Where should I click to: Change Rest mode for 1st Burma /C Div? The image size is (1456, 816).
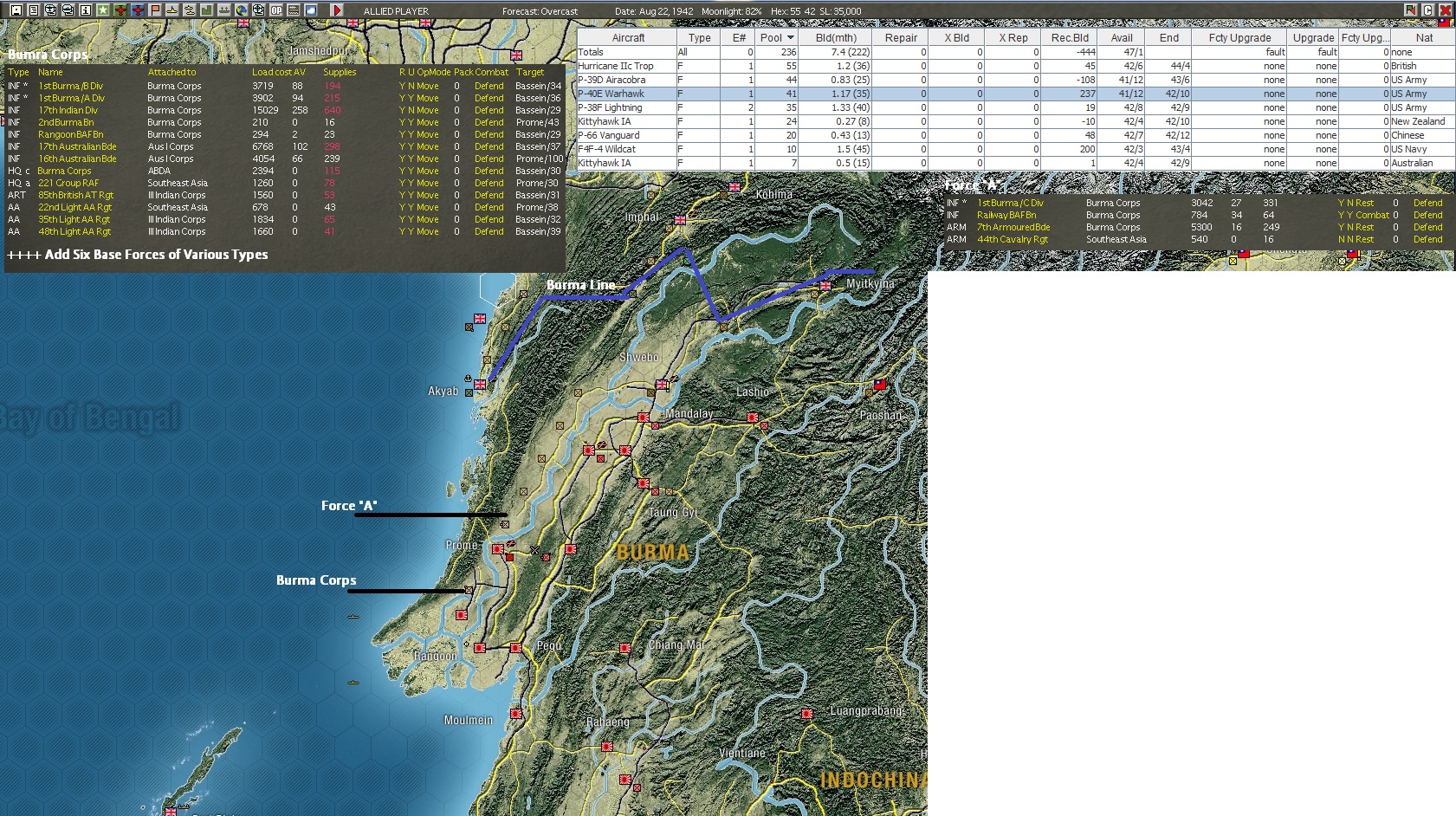pyautogui.click(x=1365, y=203)
